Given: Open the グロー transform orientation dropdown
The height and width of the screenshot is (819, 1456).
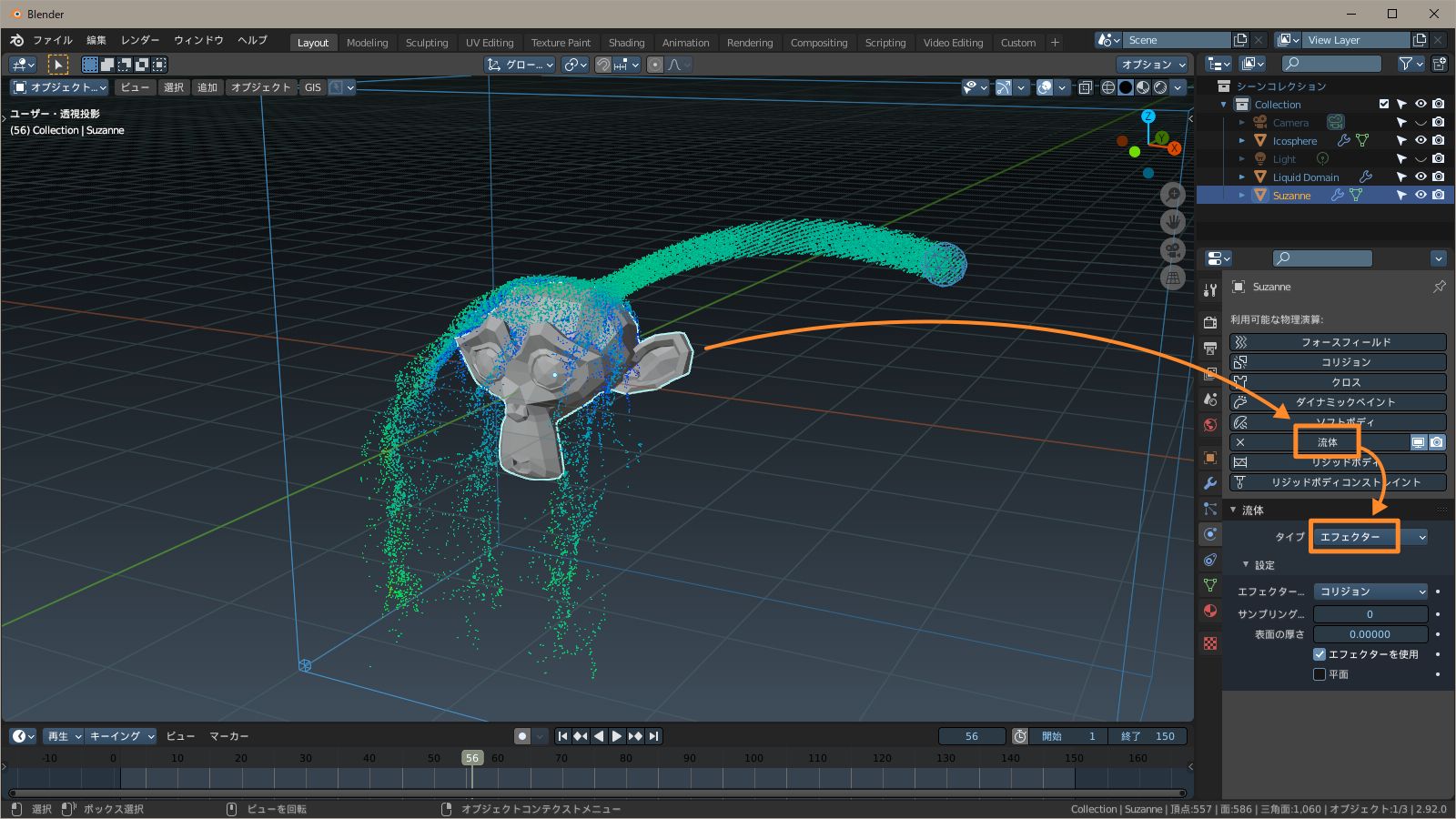Looking at the screenshot, I should 520,65.
